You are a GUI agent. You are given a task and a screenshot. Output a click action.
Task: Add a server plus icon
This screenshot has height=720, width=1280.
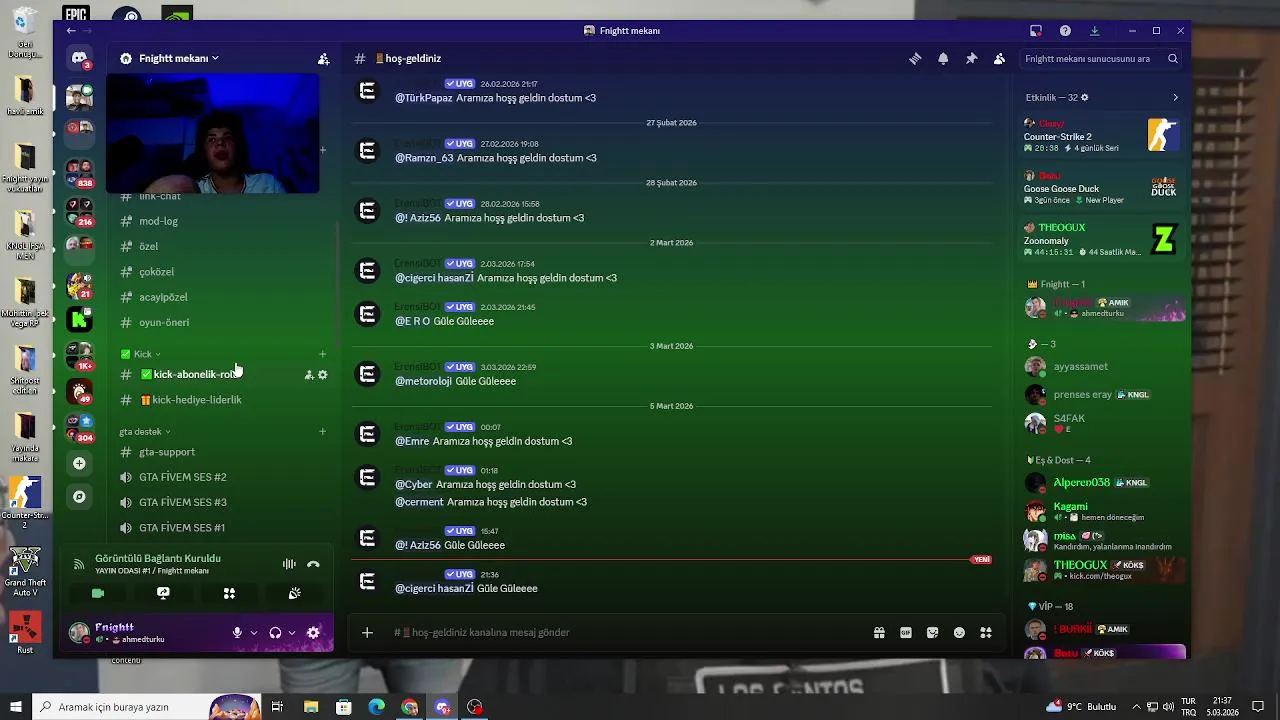pos(79,464)
